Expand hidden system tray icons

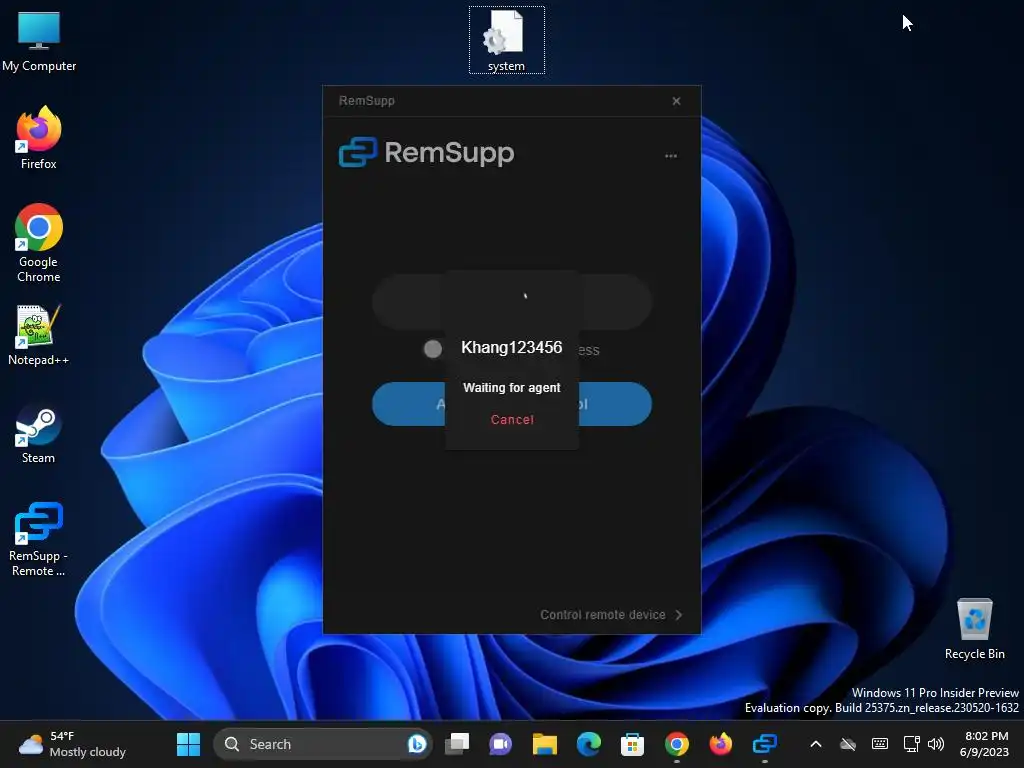pyautogui.click(x=816, y=744)
